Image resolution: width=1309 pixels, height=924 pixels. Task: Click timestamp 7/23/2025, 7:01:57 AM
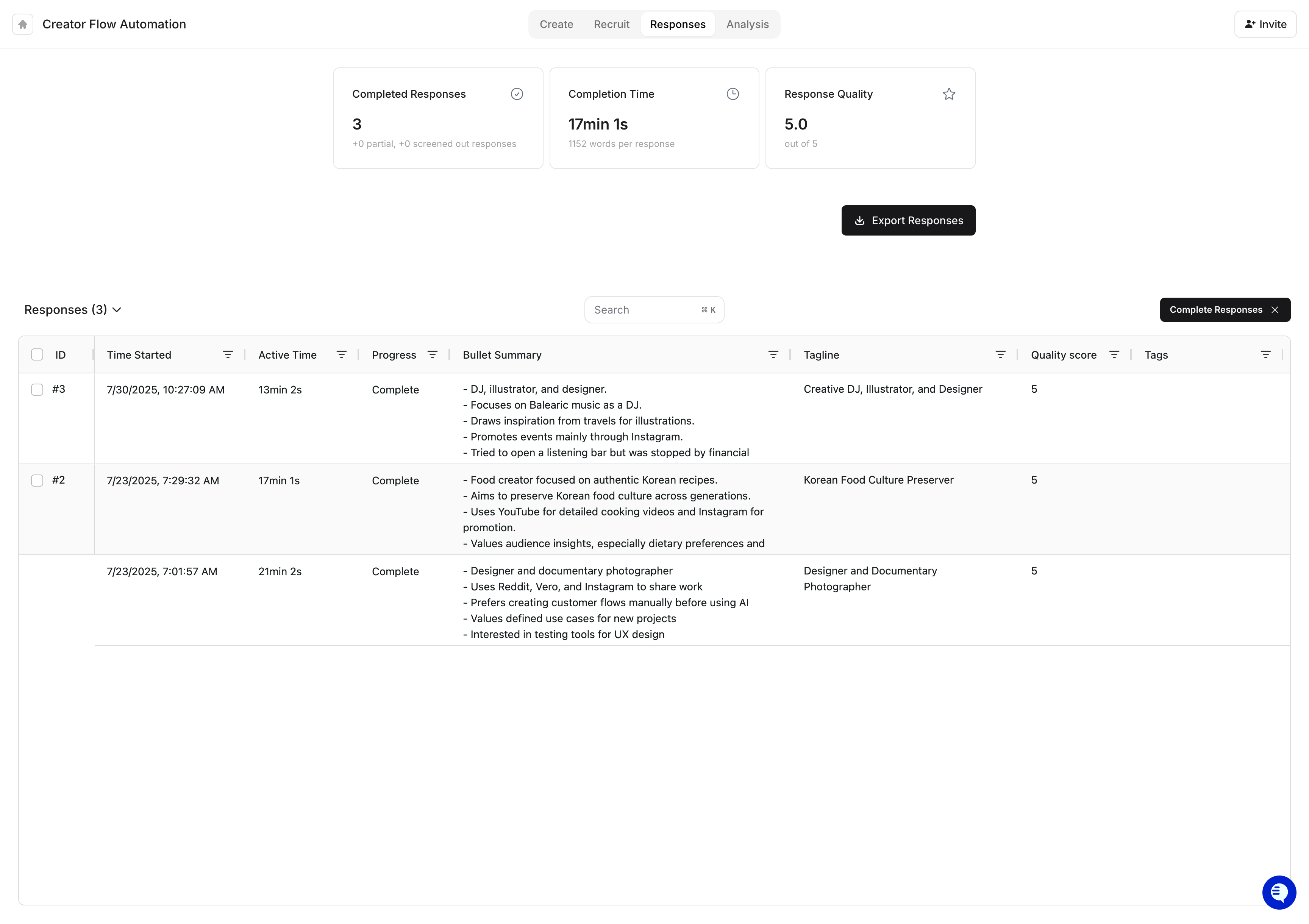point(162,572)
